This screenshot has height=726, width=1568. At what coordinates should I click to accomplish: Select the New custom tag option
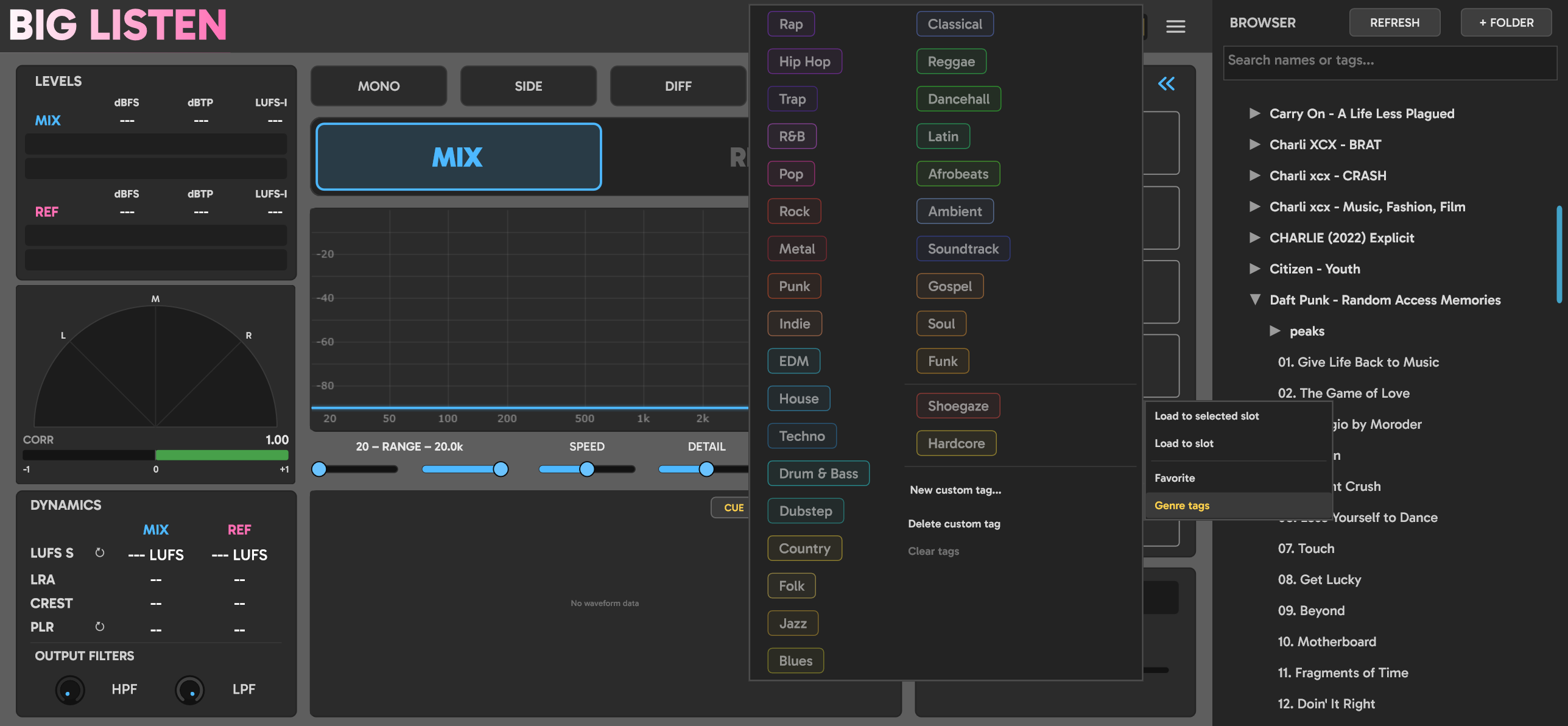955,490
